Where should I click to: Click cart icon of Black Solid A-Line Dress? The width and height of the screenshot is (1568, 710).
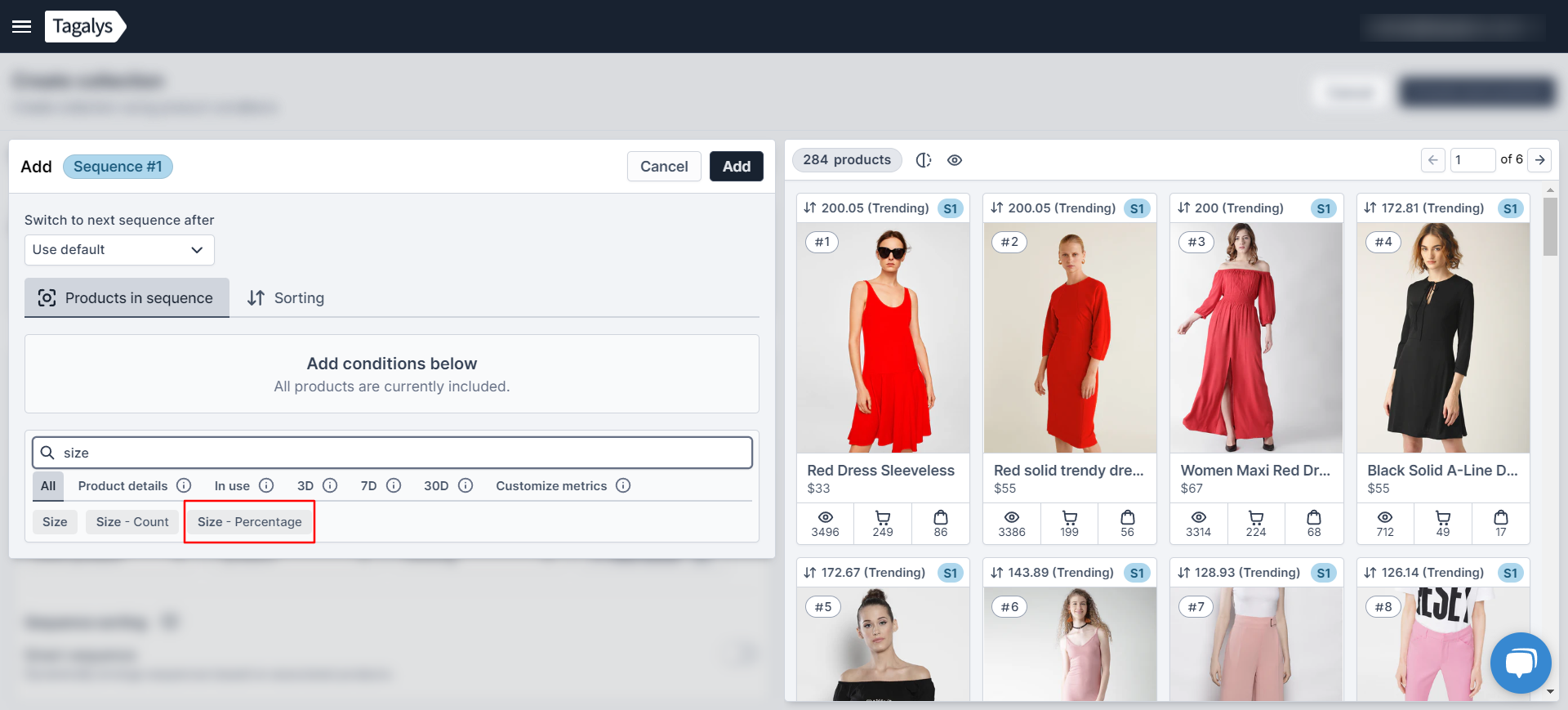(1443, 517)
